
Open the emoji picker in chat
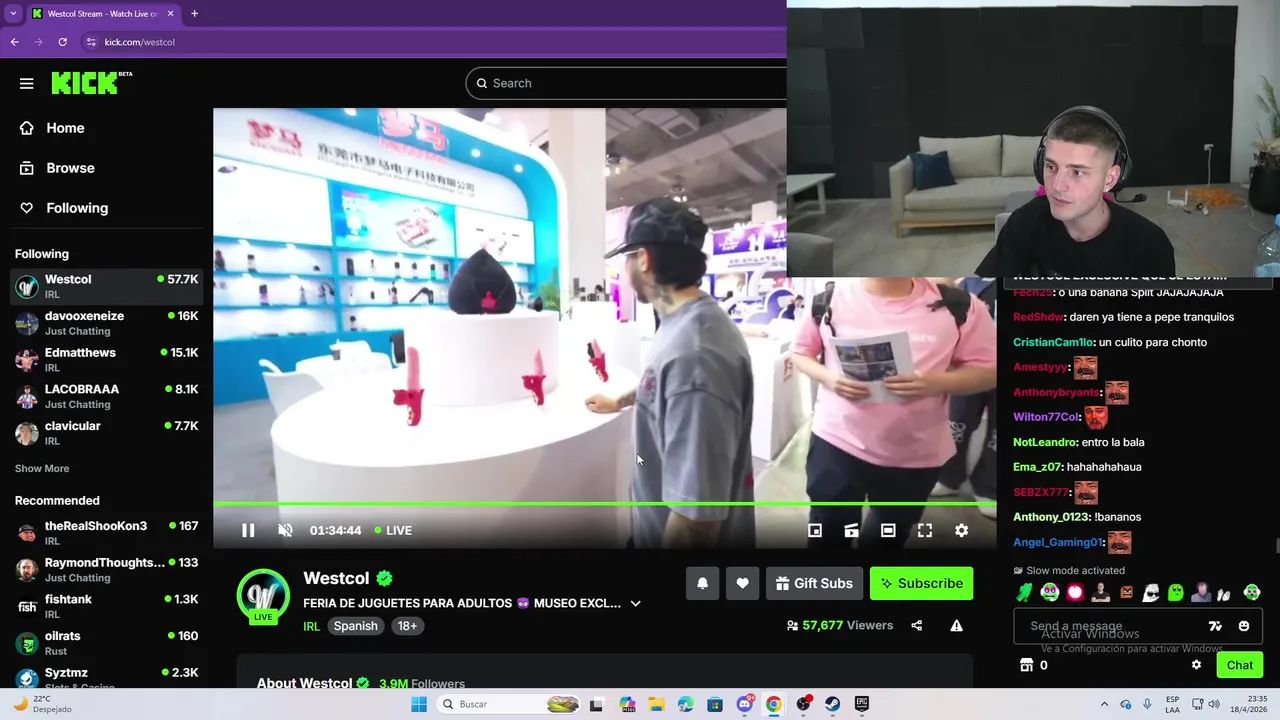point(1244,626)
